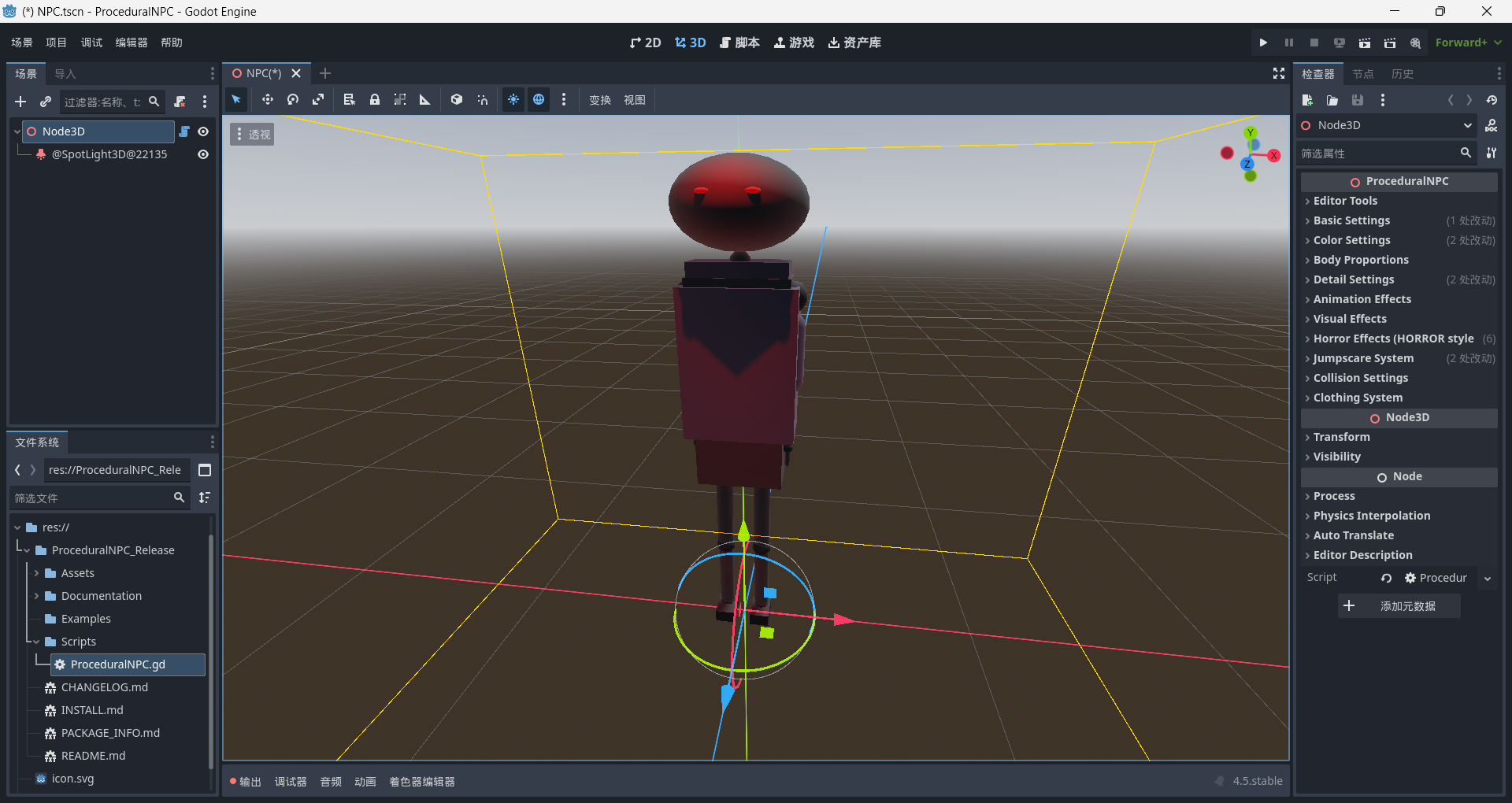The width and height of the screenshot is (1512, 803).
Task: Open the 项目 menu
Action: point(56,43)
